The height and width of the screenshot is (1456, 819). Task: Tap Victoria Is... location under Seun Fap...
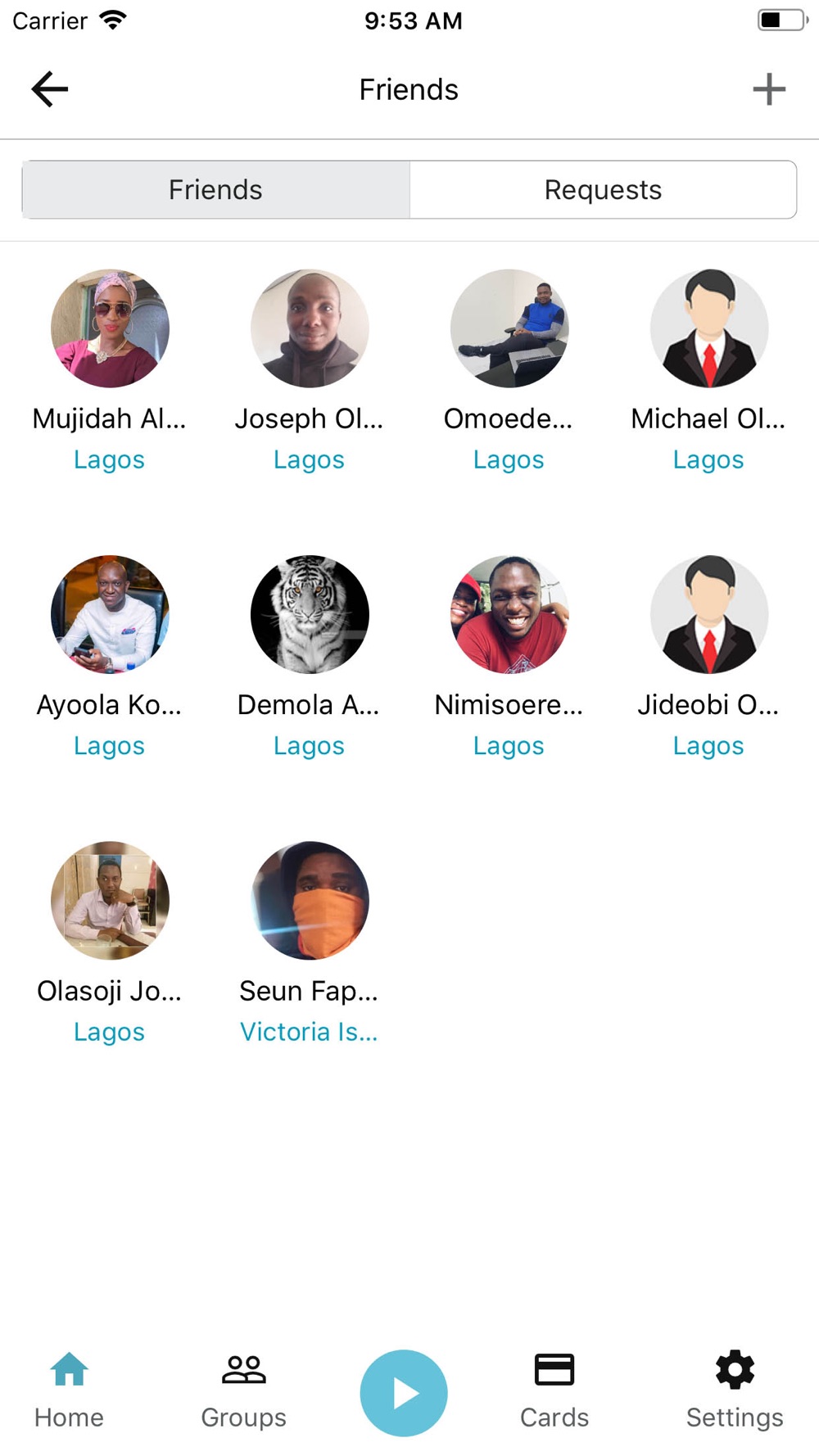tap(309, 1032)
